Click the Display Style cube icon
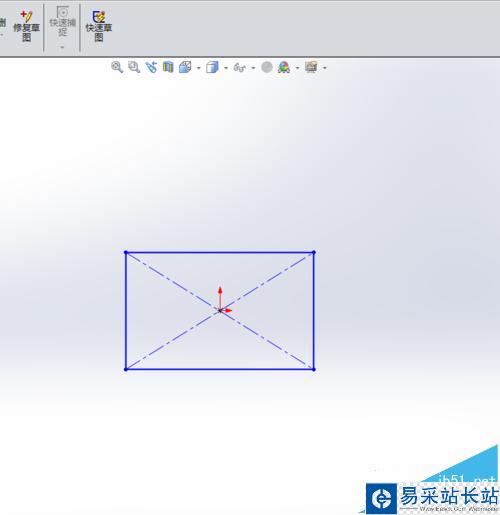The height and width of the screenshot is (515, 500). pos(212,67)
